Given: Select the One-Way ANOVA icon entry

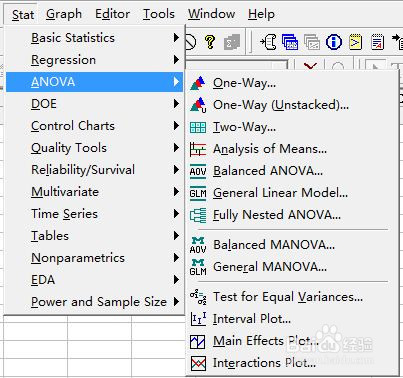Looking at the screenshot, I should [198, 83].
